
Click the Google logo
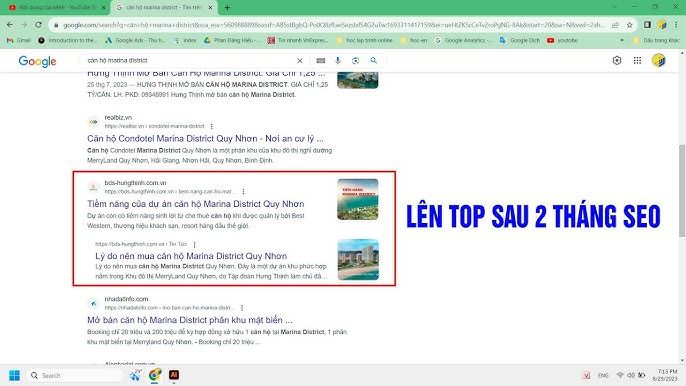tap(37, 61)
